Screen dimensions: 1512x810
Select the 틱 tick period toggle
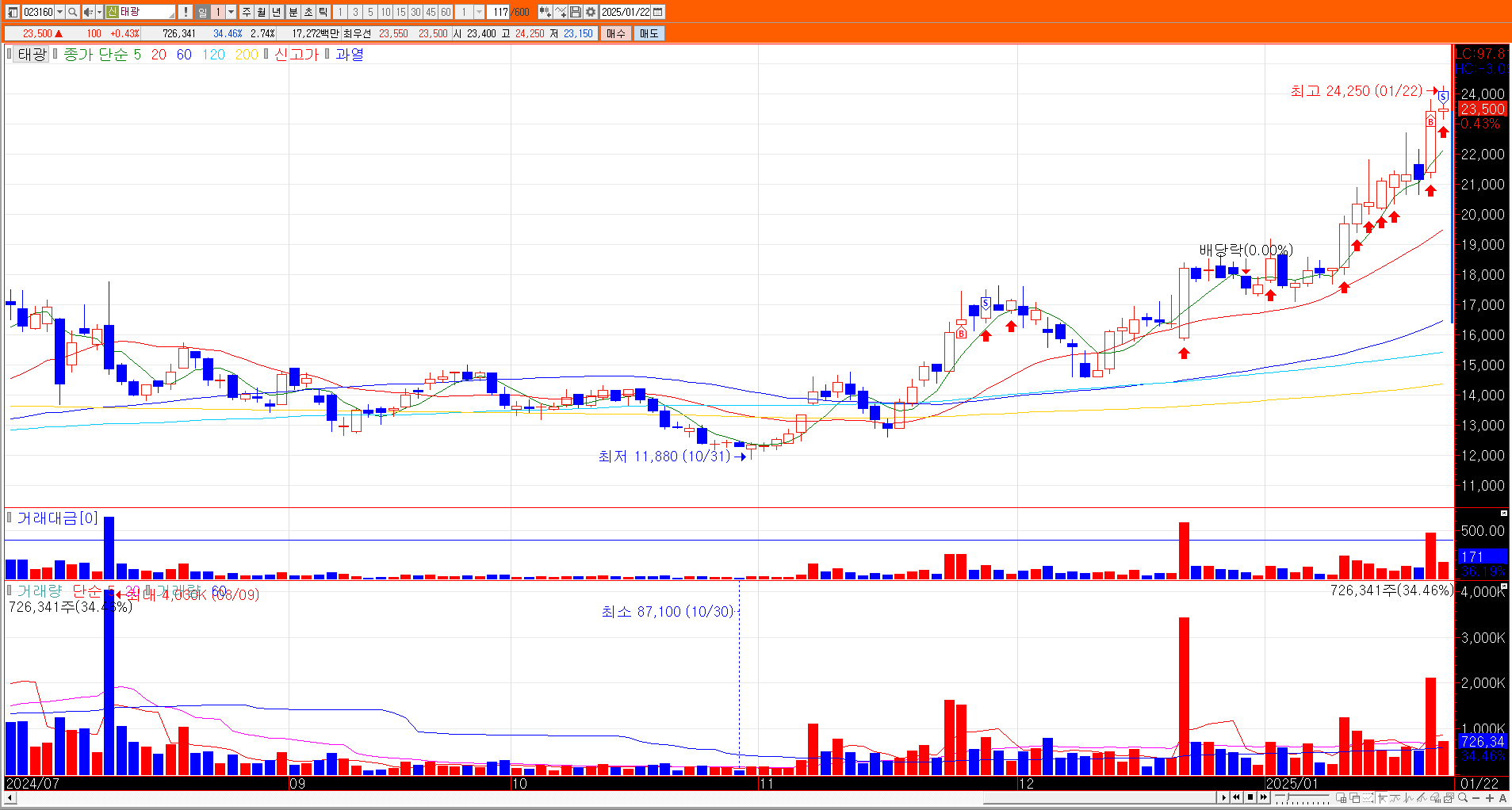tap(323, 12)
